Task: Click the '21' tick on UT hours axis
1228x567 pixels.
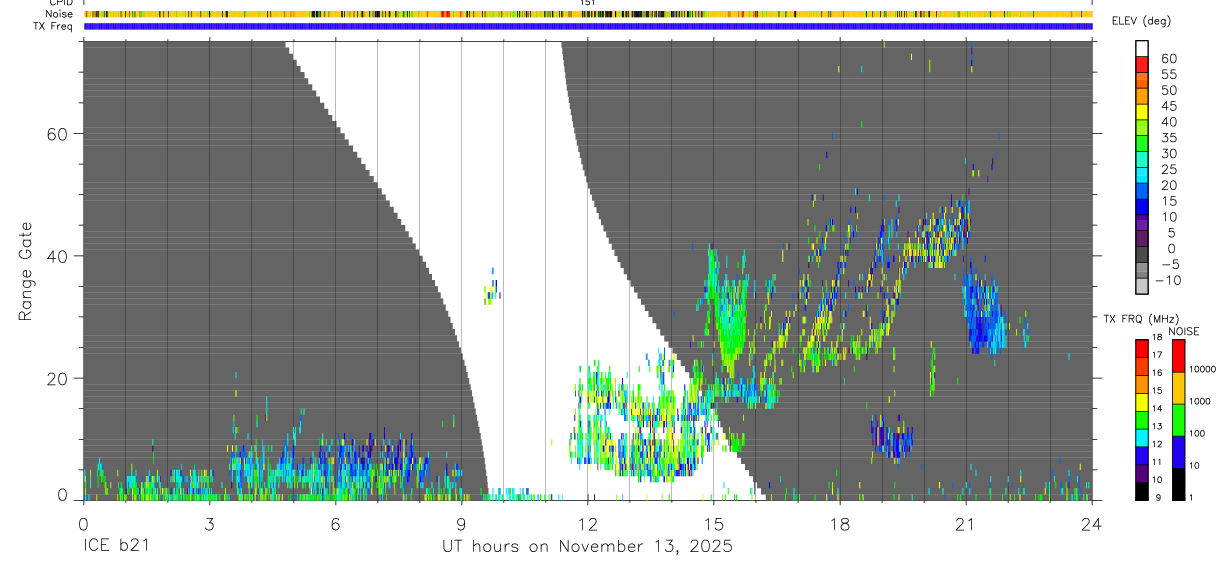Action: click(965, 523)
